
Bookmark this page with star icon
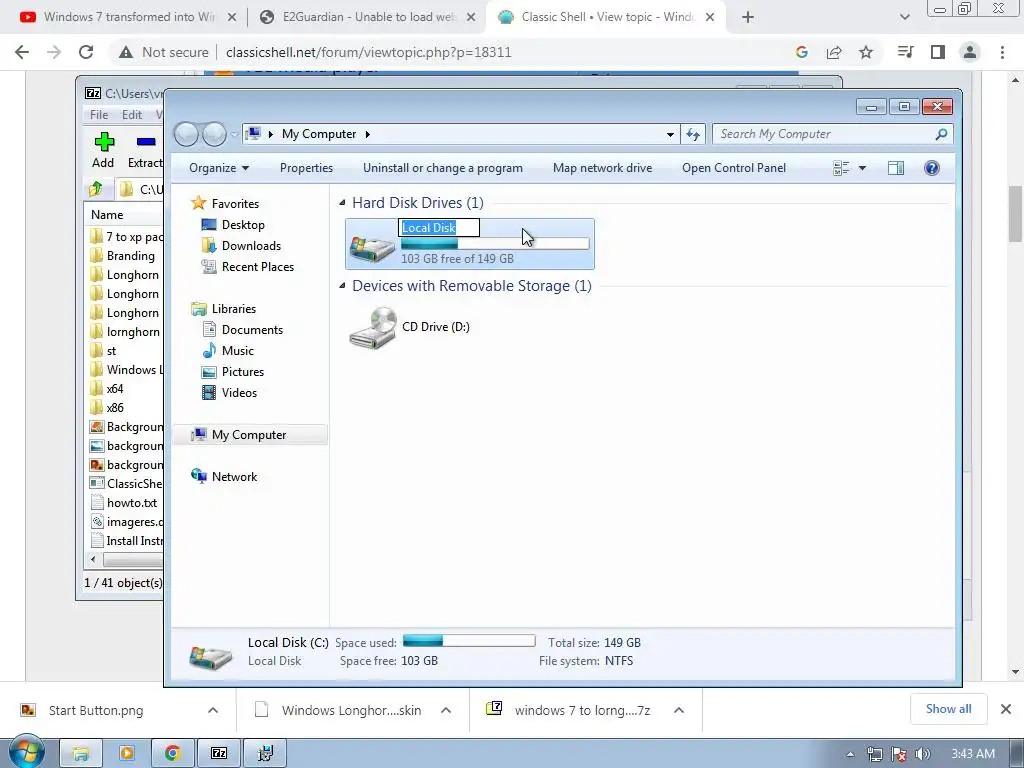pos(866,52)
